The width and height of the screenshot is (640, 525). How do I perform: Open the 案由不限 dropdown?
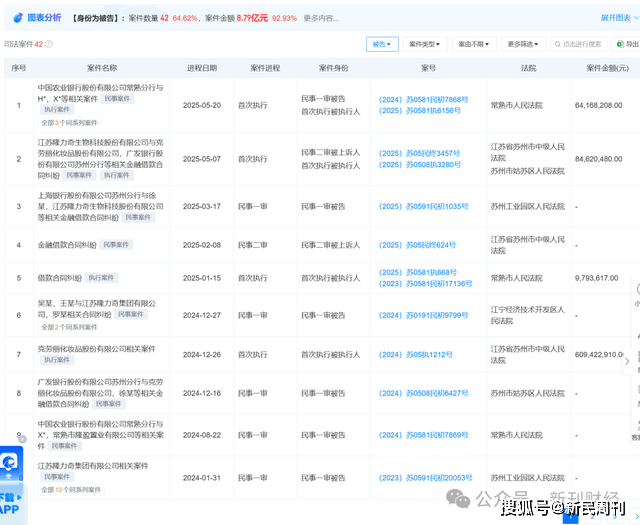coord(474,44)
